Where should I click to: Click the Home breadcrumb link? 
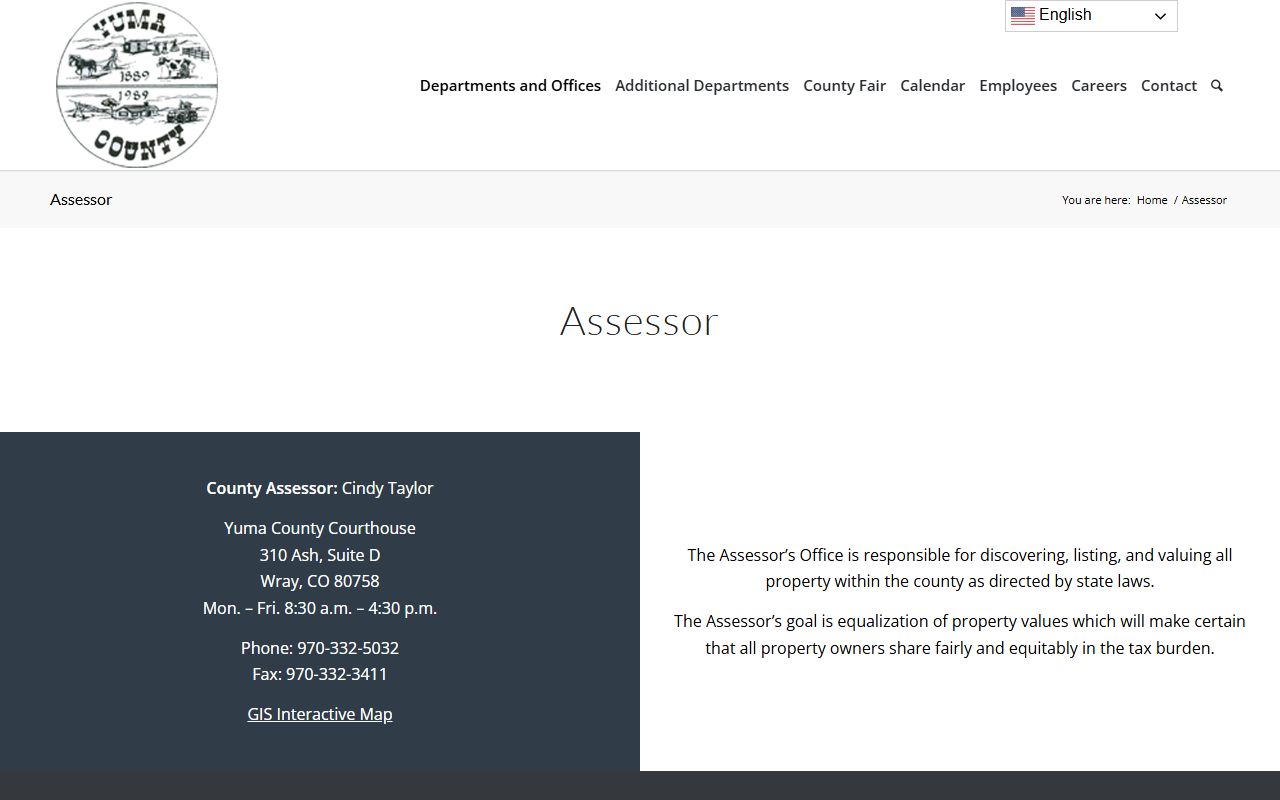[1152, 200]
